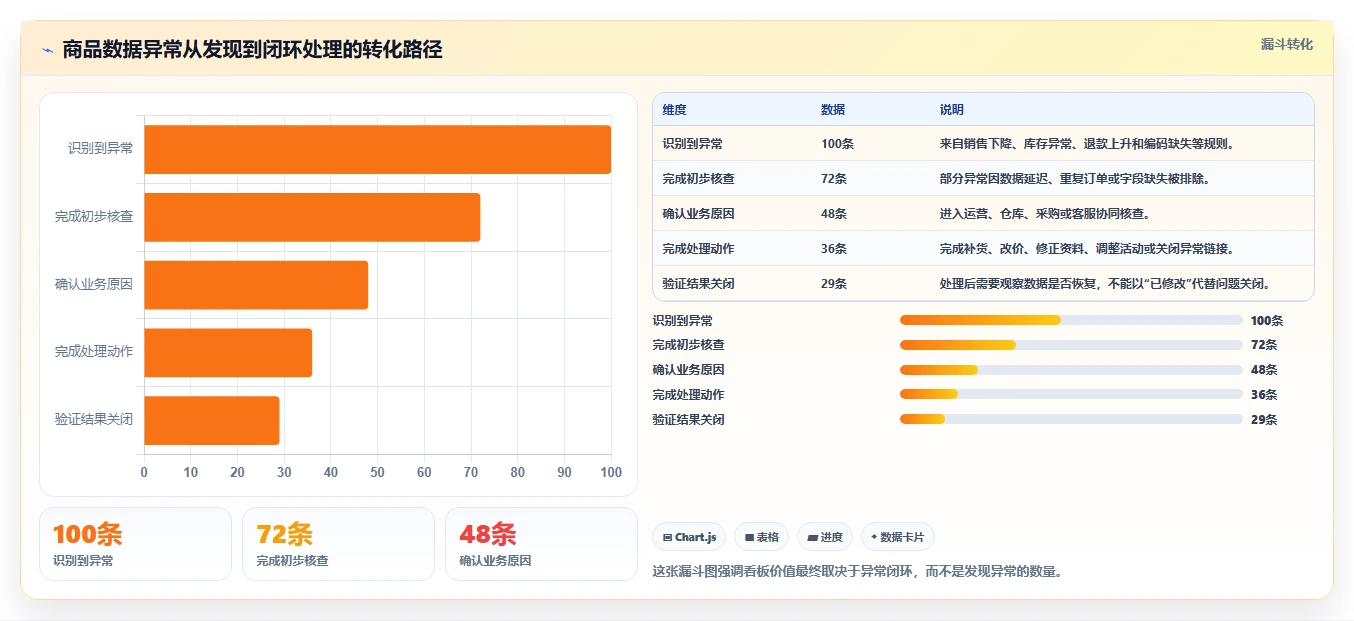Viewport: 1354px width, 621px height.
Task: Select the 进度 chip
Action: tap(825, 537)
